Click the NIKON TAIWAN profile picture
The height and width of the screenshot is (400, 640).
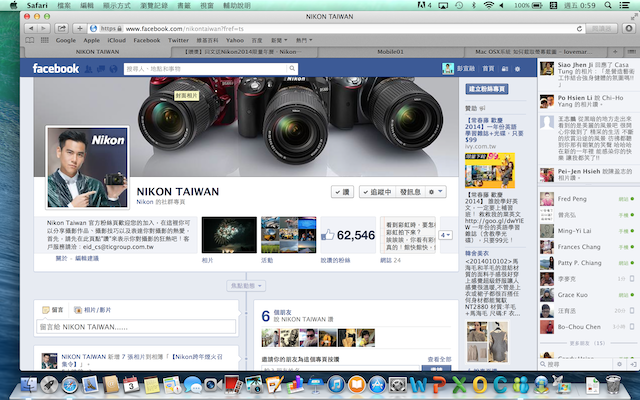point(87,167)
